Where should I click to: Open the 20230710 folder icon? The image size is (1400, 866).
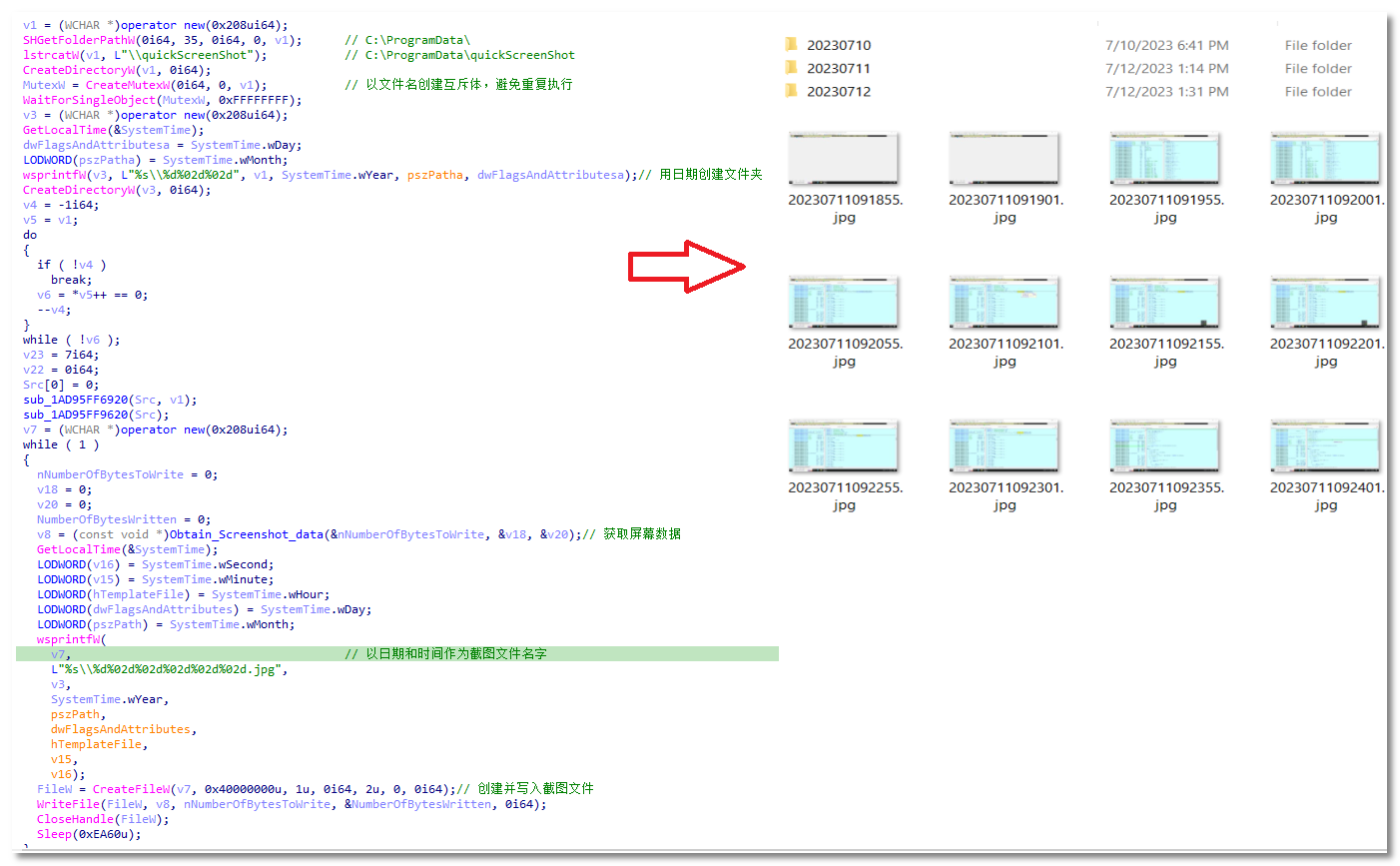[x=791, y=45]
